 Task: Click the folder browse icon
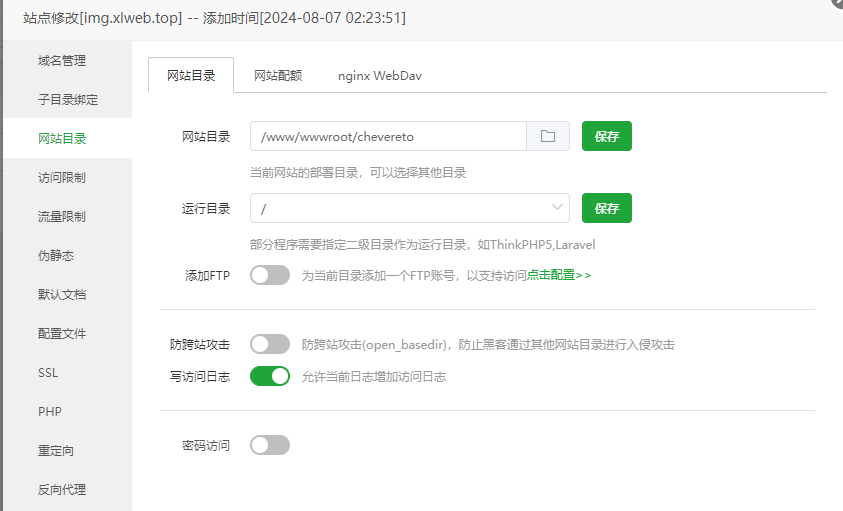548,137
